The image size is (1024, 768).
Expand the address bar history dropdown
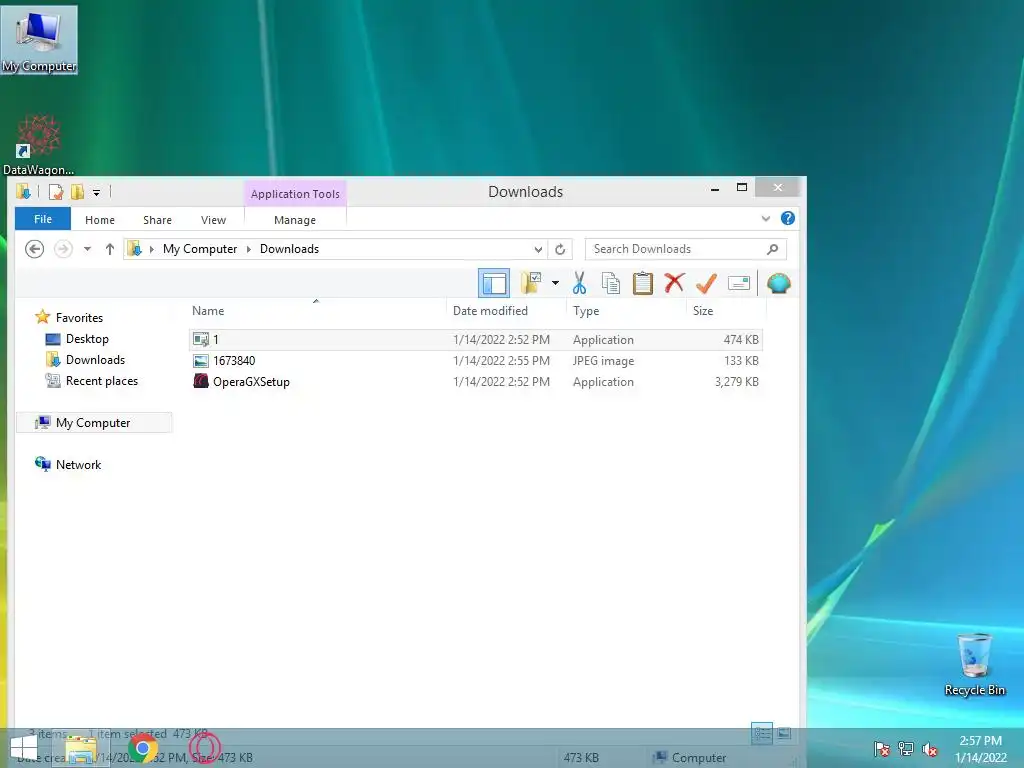coord(537,249)
